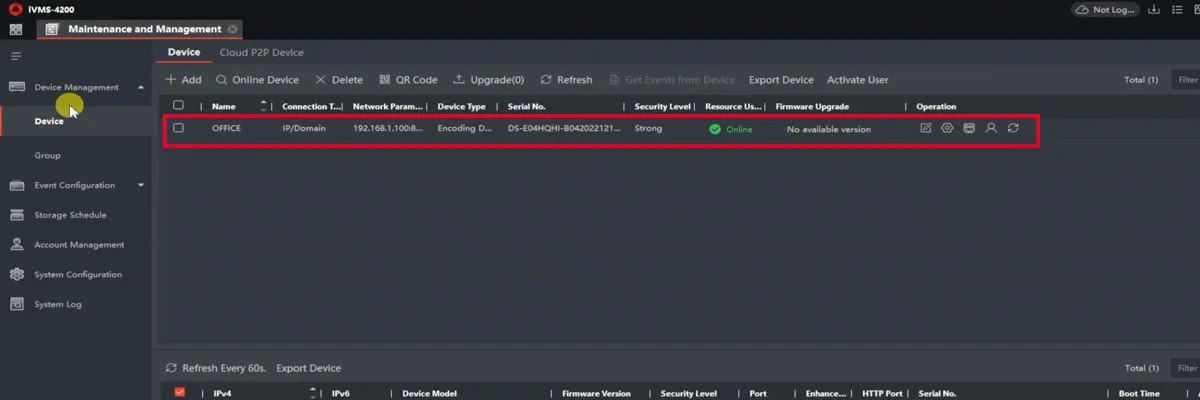Click Export Device in top toolbar

781,80
